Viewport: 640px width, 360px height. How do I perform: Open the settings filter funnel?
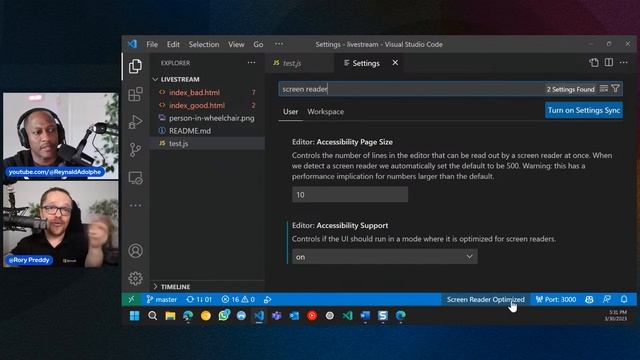pos(616,89)
